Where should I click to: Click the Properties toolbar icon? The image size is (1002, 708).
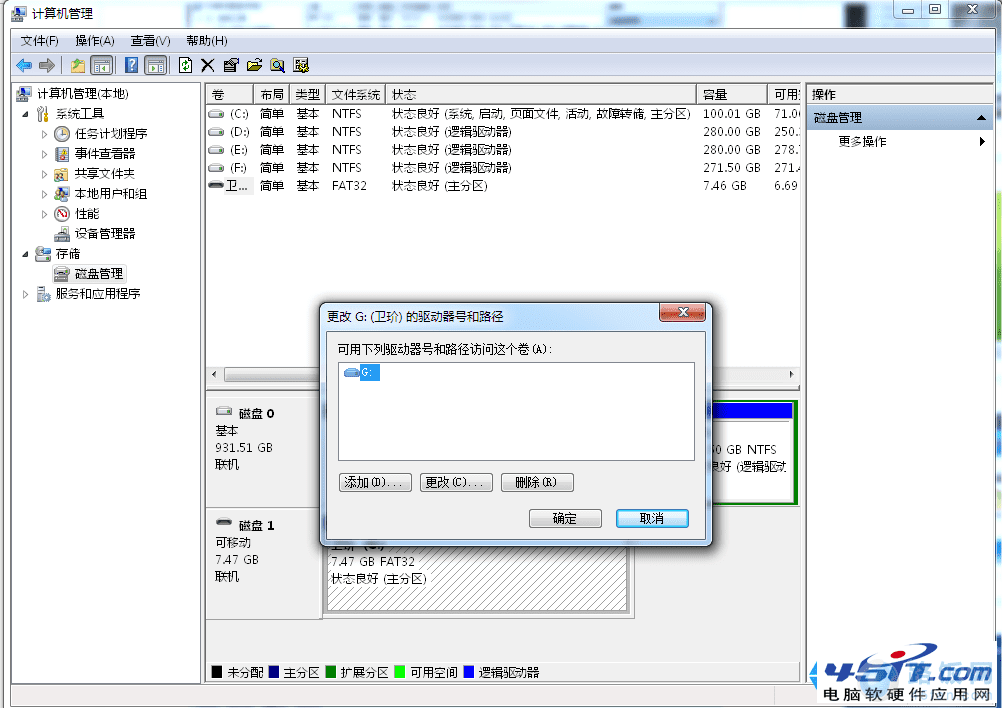pyautogui.click(x=231, y=65)
